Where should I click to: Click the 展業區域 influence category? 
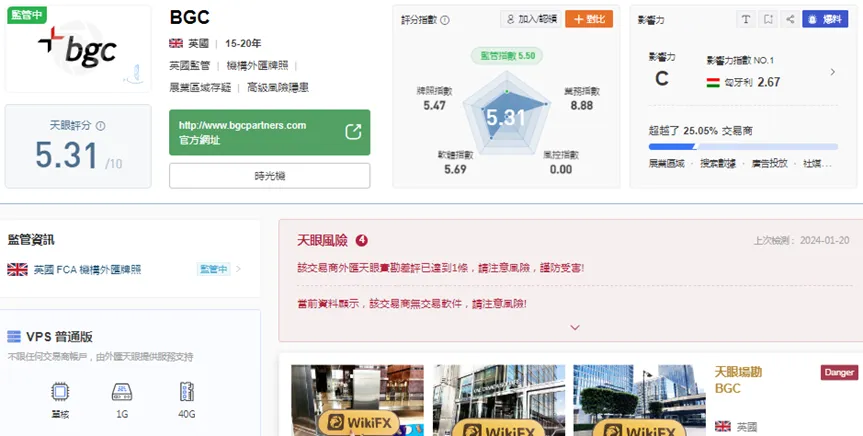click(x=667, y=164)
